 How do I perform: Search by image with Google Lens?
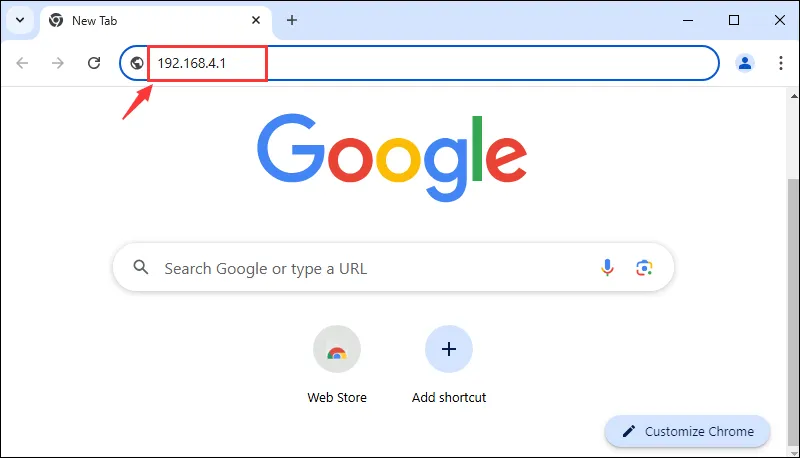point(644,268)
